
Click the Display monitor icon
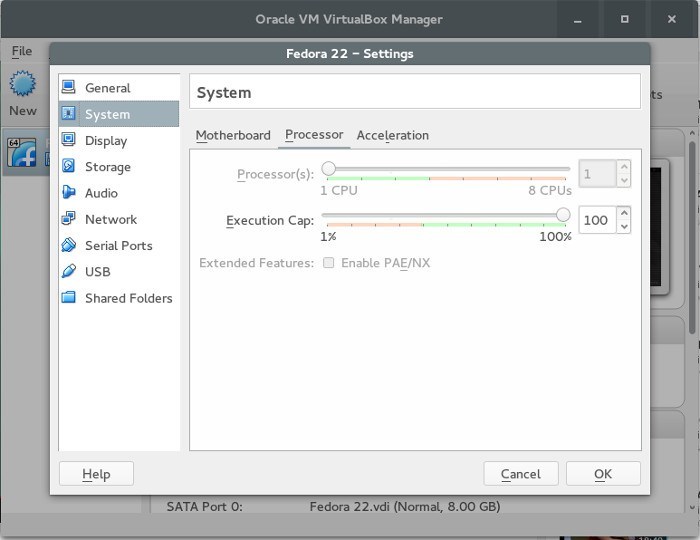tap(68, 140)
